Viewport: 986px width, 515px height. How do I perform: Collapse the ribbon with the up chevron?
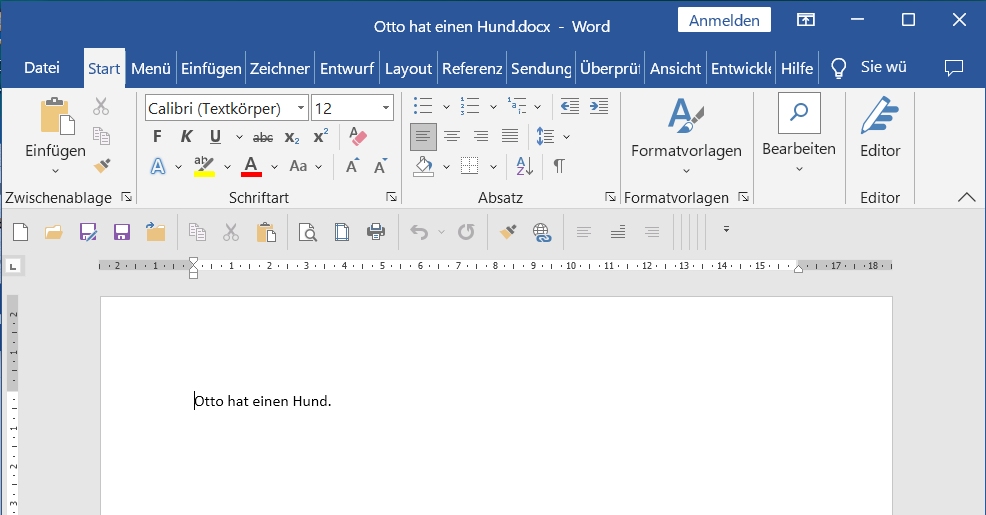tap(966, 197)
